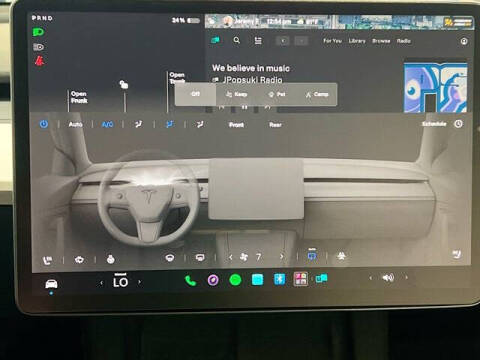The image size is (480, 360).
Task: Select the Keep climate option
Action: point(236,94)
